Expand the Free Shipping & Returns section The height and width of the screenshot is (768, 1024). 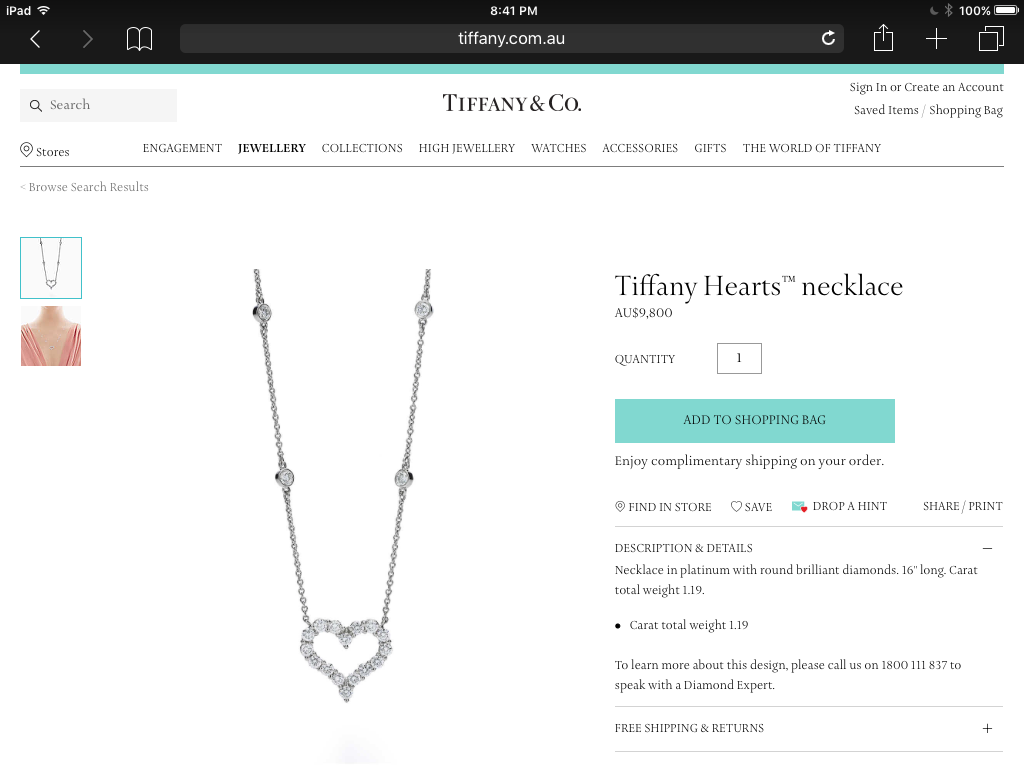pyautogui.click(x=987, y=728)
